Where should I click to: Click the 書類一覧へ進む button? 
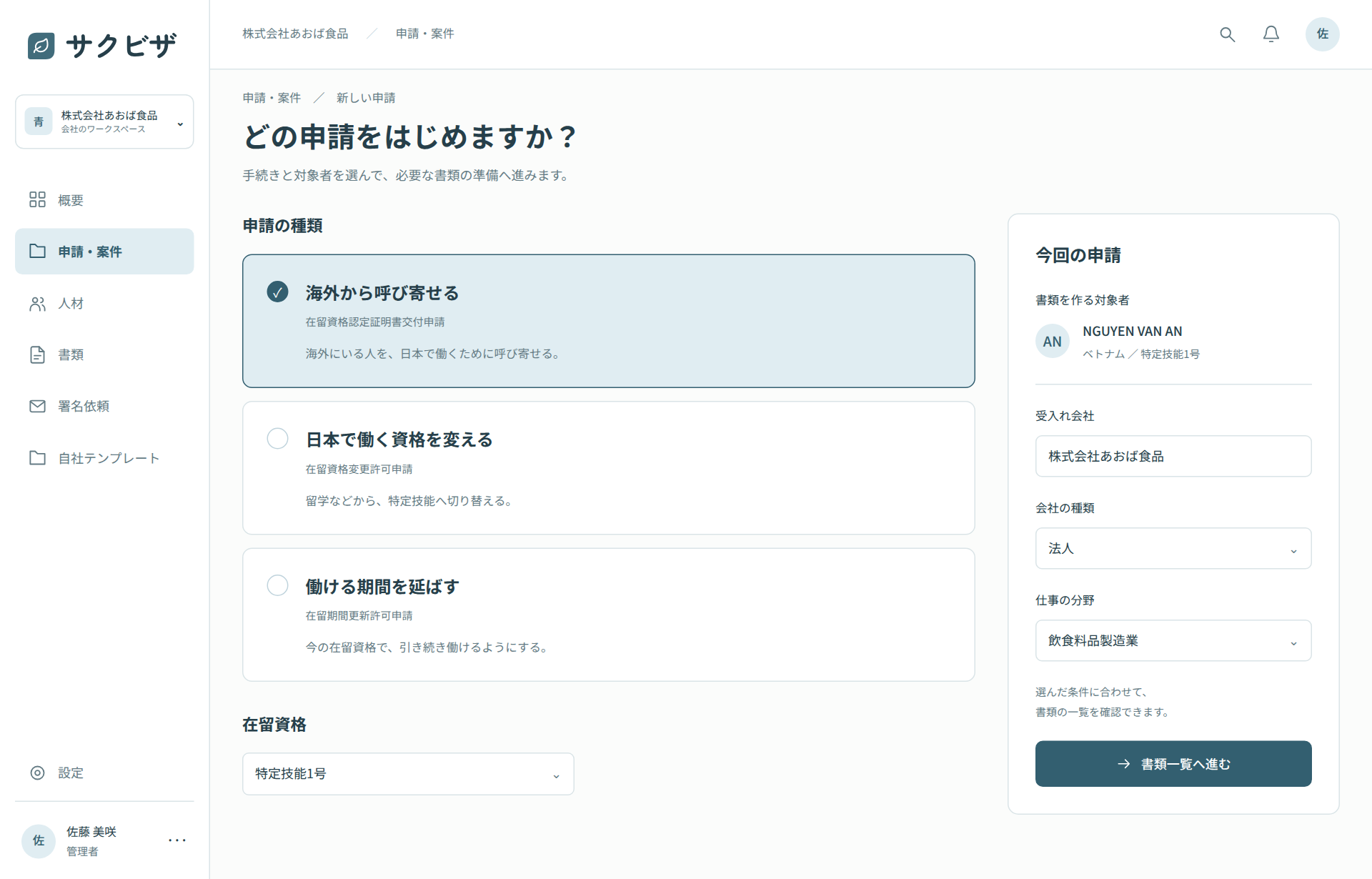point(1173,764)
